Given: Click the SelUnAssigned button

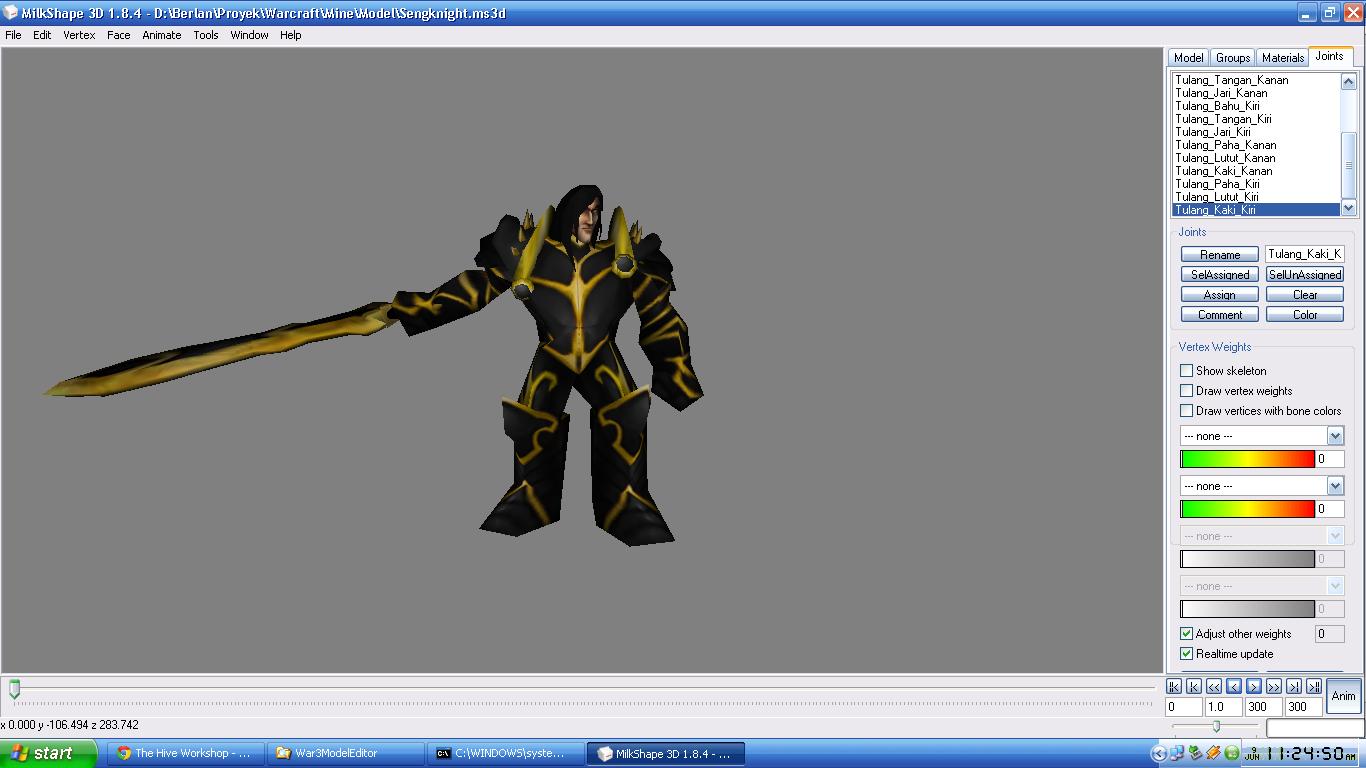Looking at the screenshot, I should tap(1305, 275).
